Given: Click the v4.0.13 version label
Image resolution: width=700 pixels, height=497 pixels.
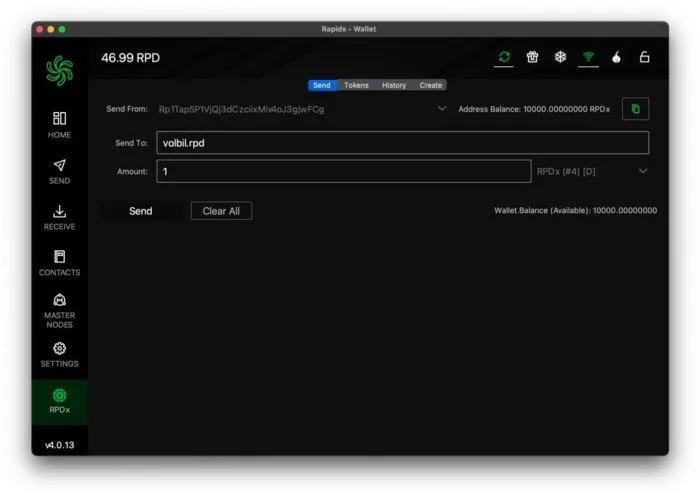Looking at the screenshot, I should coord(59,445).
